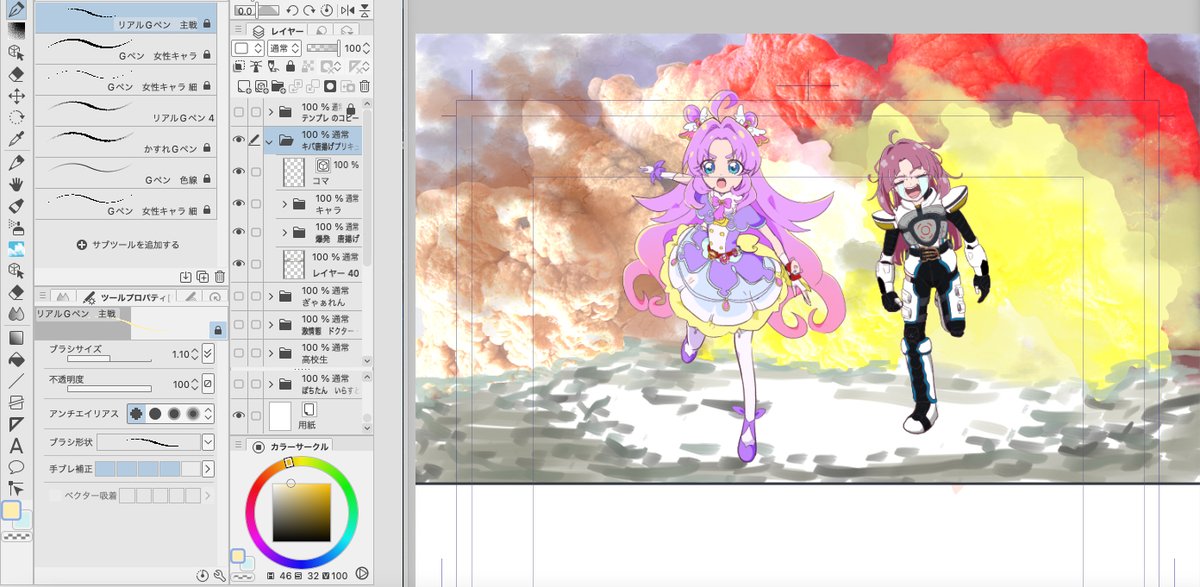Select the Gペン 色線 sub tool
Screen dimensions: 1200x587
[126, 173]
